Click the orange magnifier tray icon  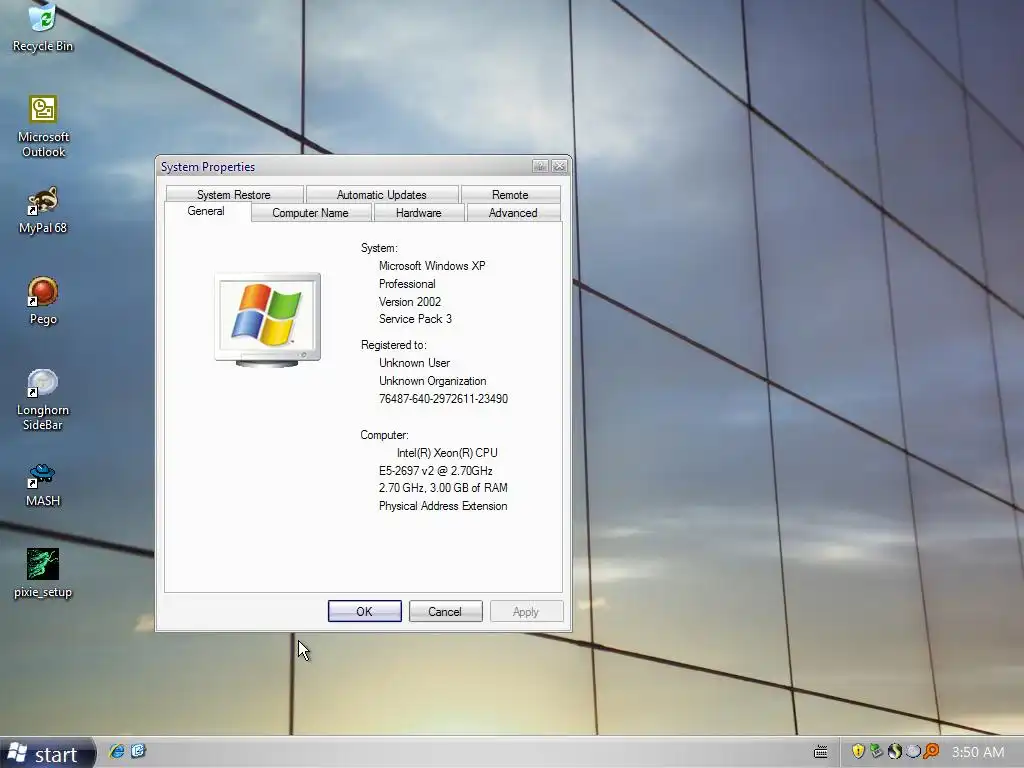(931, 751)
